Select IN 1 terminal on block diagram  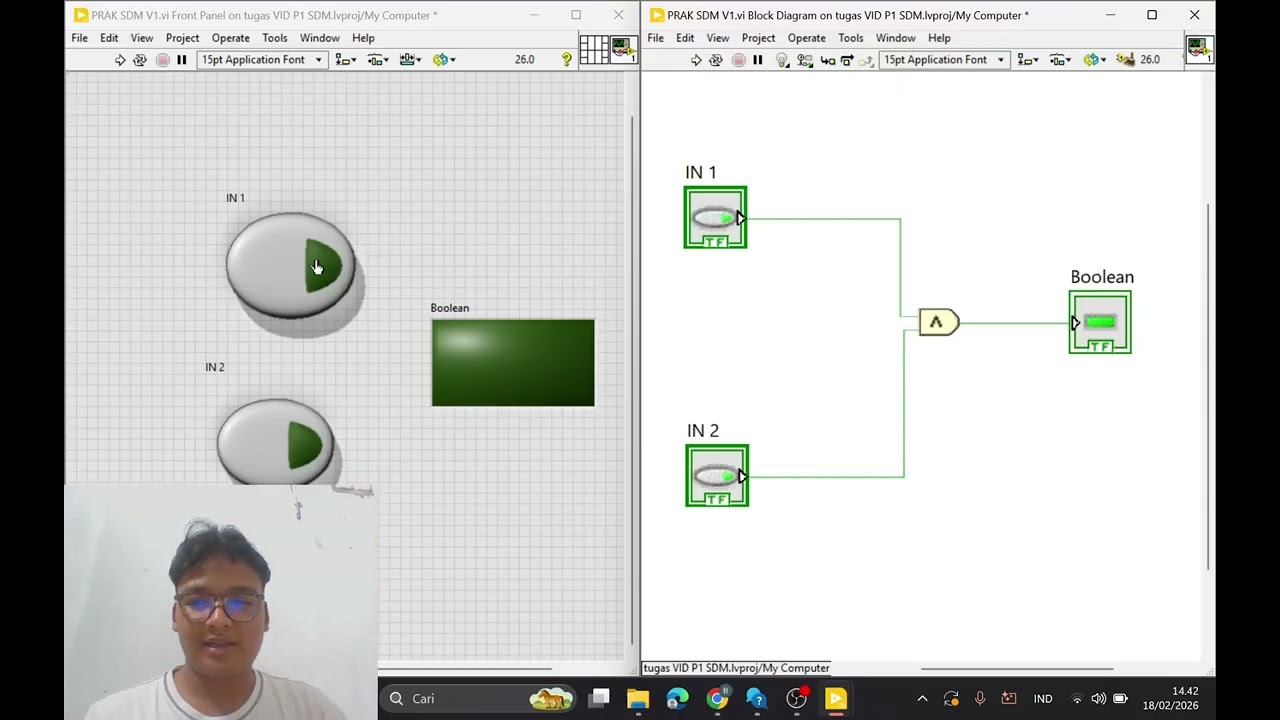[x=715, y=217]
